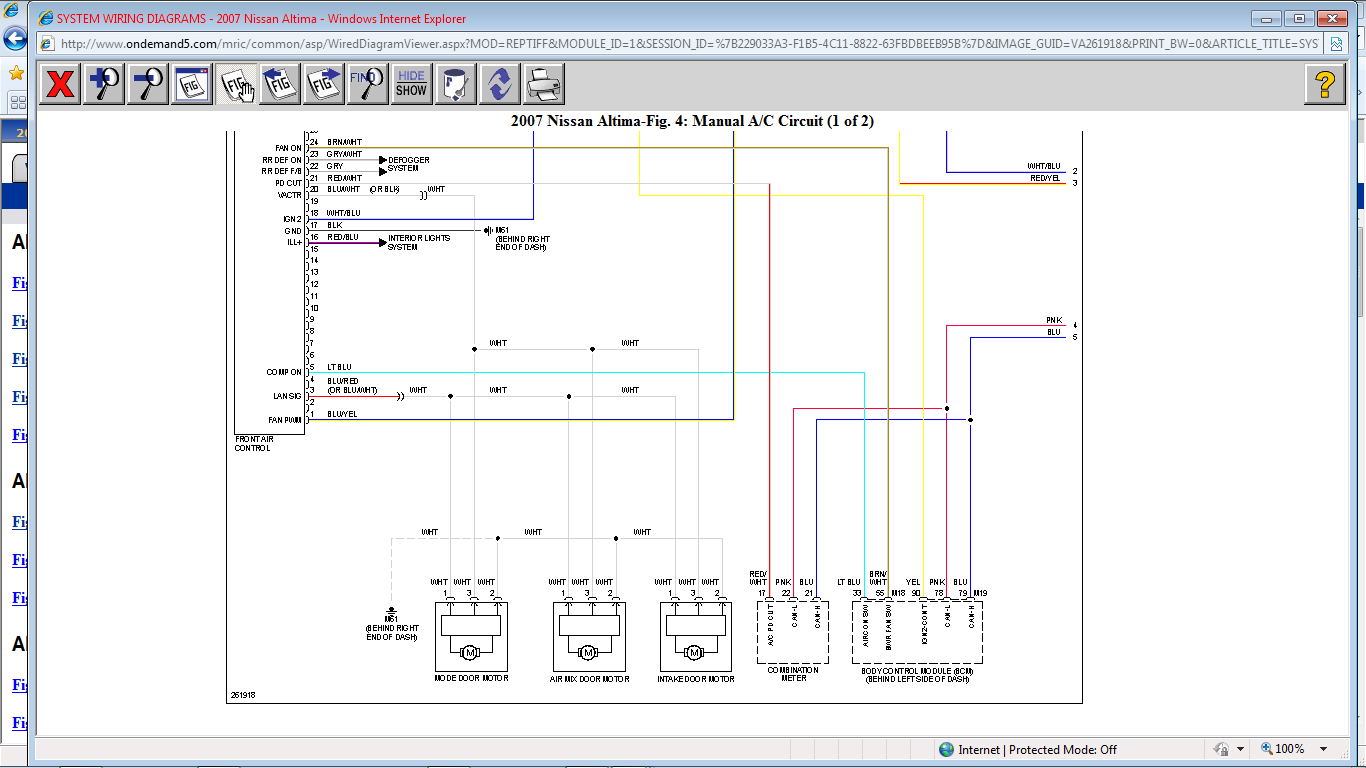
Task: Click the FRONT AIR CONTROL label
Action: tap(253, 444)
